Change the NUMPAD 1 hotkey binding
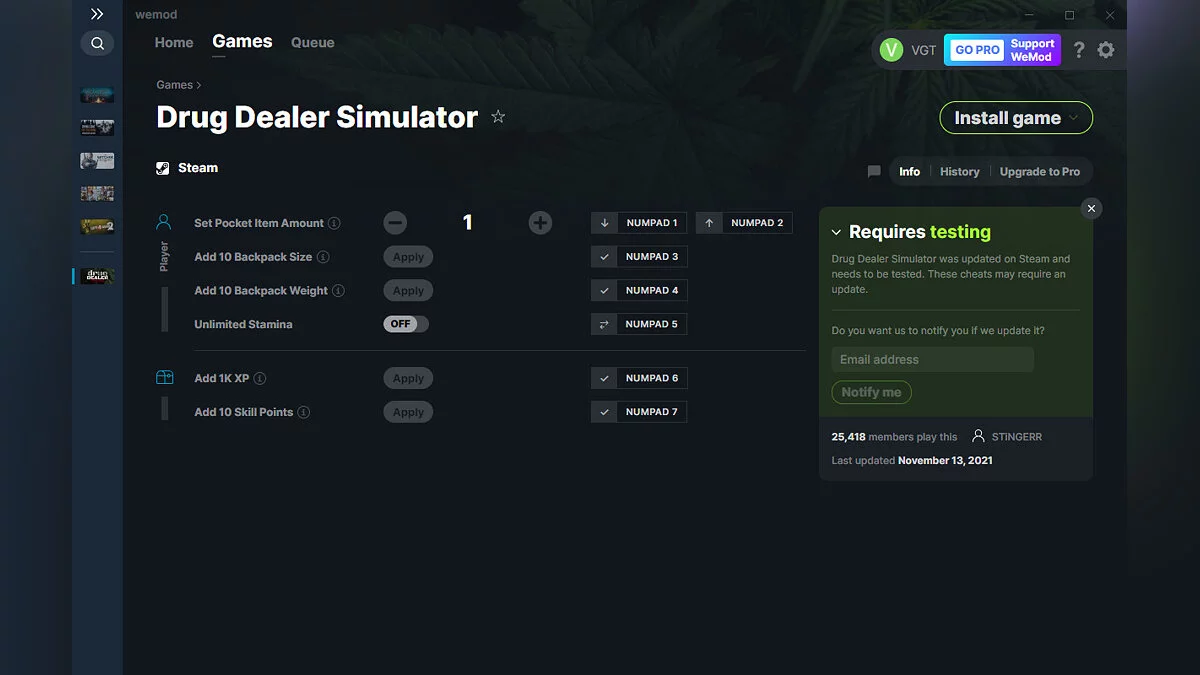This screenshot has width=1200, height=675. tap(652, 223)
